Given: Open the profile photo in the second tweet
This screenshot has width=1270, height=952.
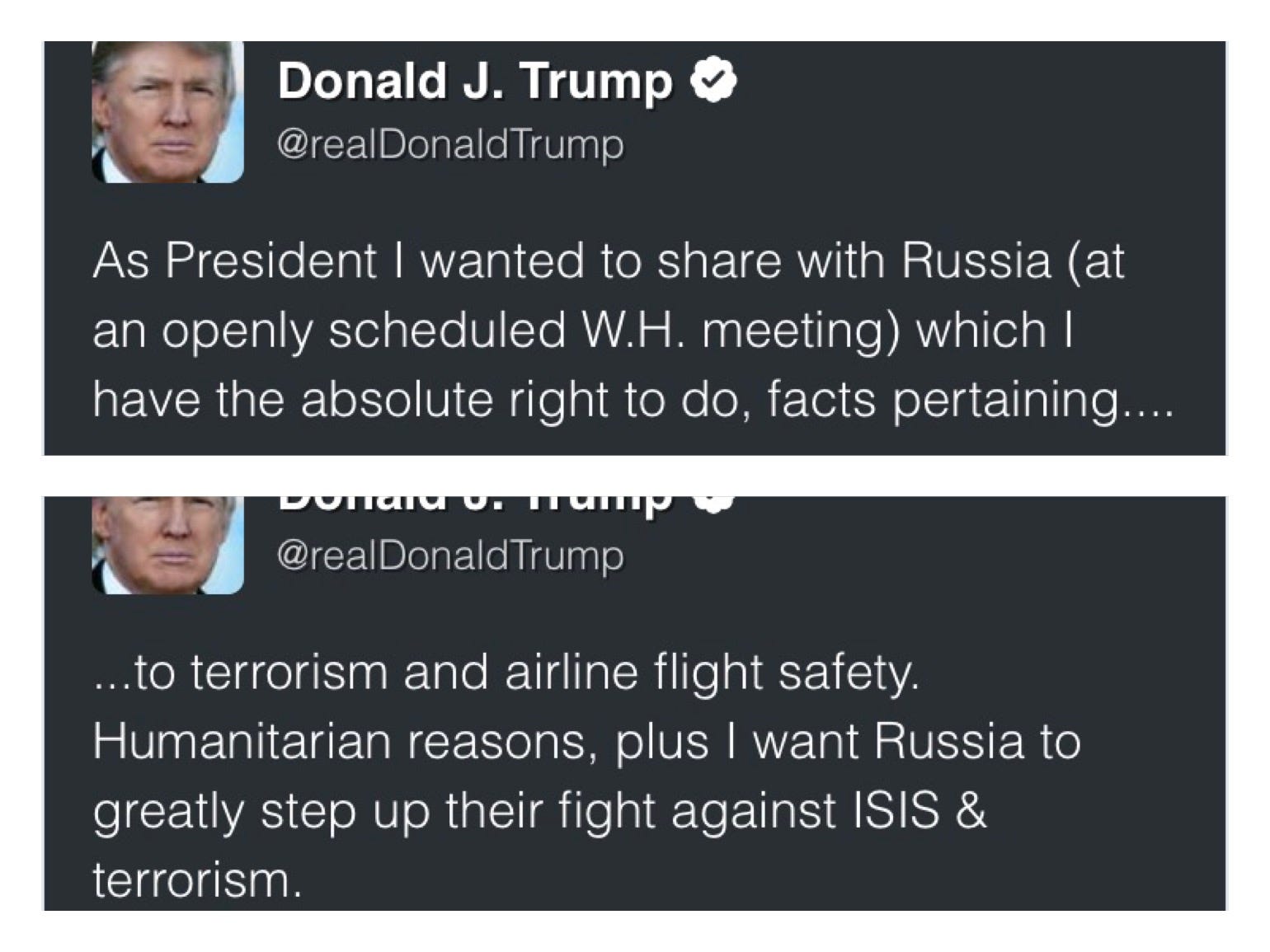Looking at the screenshot, I should pyautogui.click(x=168, y=545).
